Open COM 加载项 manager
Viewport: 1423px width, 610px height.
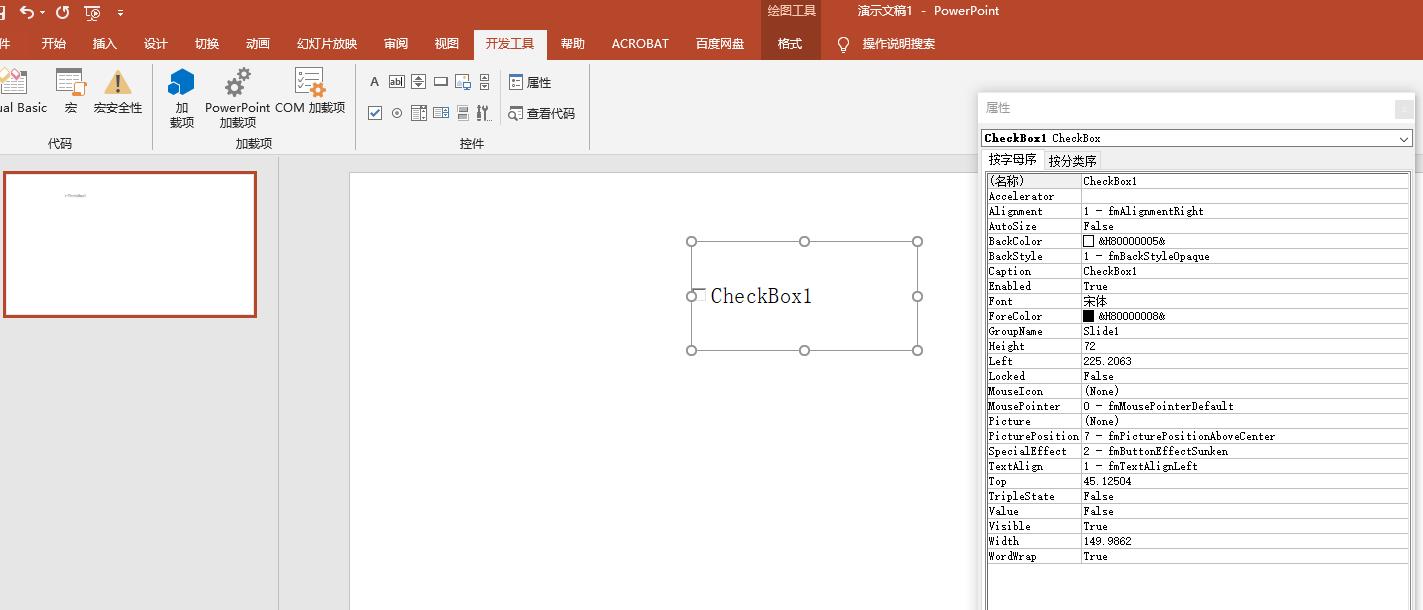tap(312, 97)
